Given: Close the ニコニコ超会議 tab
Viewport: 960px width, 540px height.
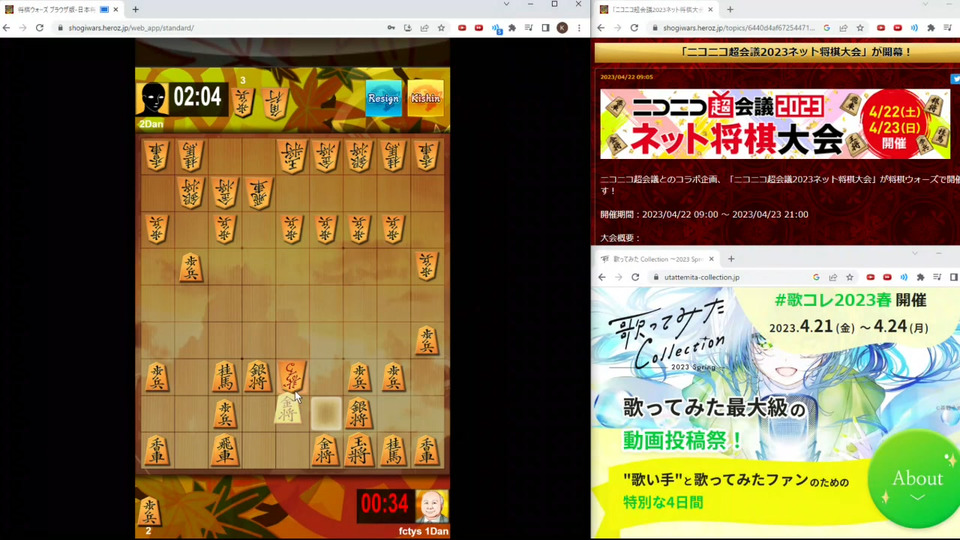Looking at the screenshot, I should (710, 9).
